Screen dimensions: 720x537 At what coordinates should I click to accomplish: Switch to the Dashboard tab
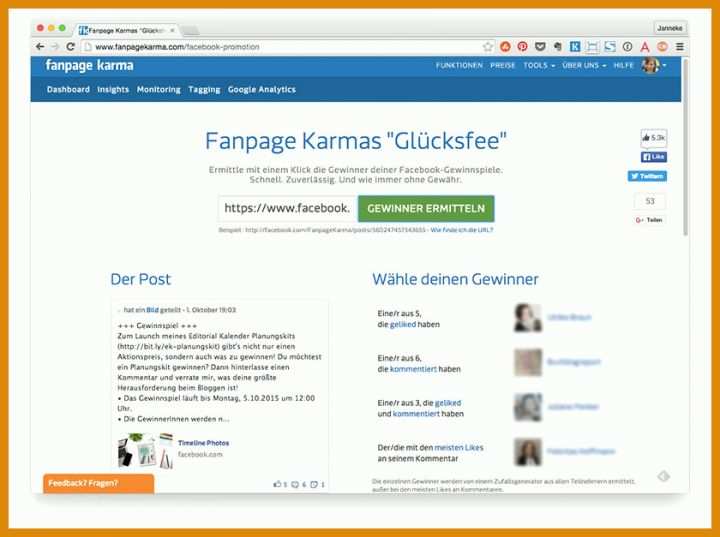click(x=68, y=90)
